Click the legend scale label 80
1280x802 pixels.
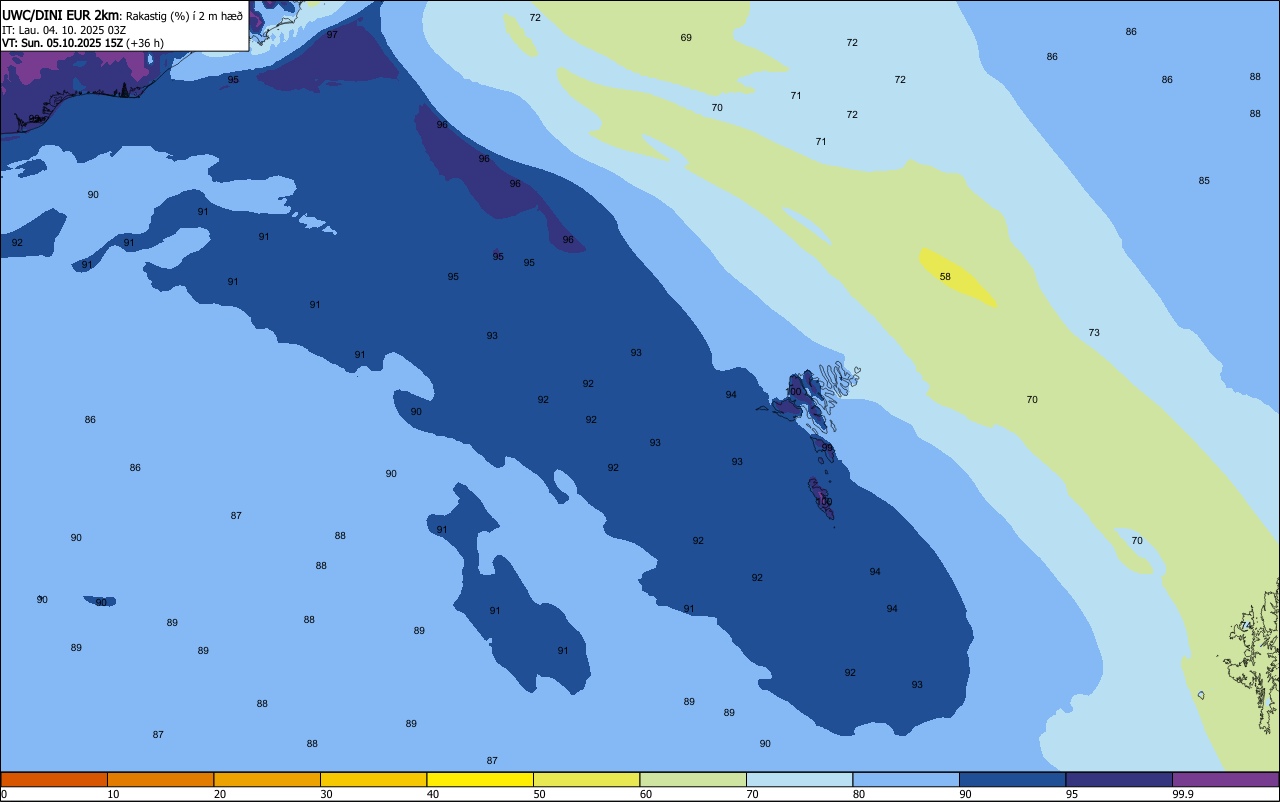(859, 794)
